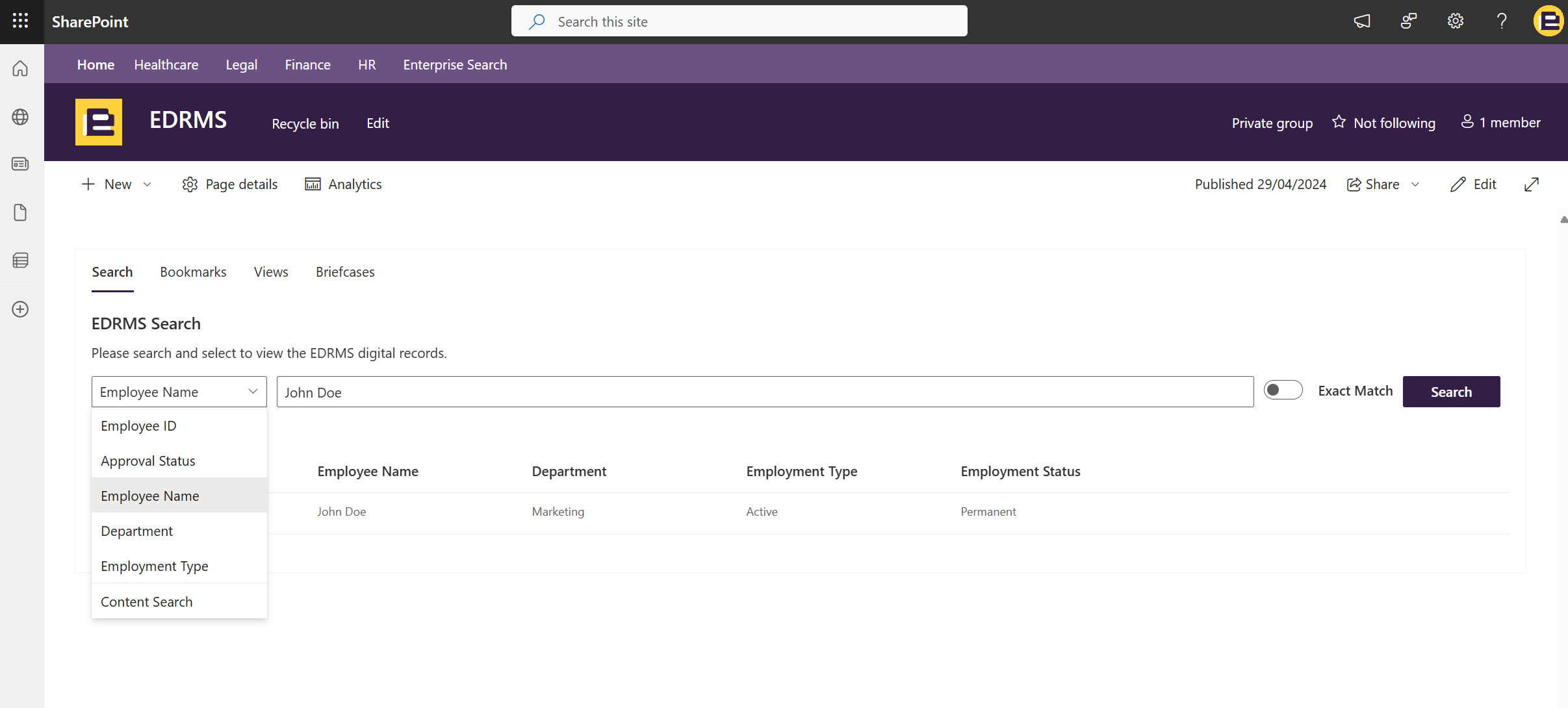Screen dimensions: 1568x708
Task: Choose Approval Status option
Action: [x=179, y=461]
